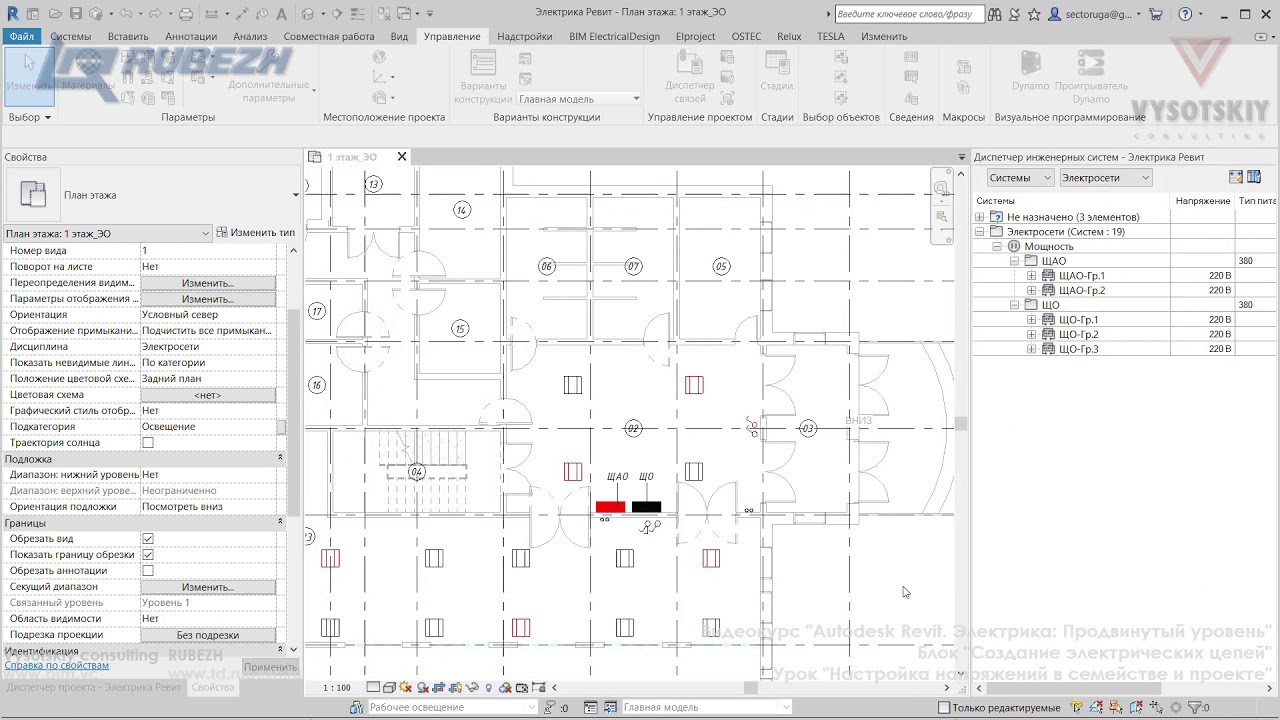The width and height of the screenshot is (1280, 720).
Task: Click Изменить button for Параметры отображения
Action: [208, 299]
